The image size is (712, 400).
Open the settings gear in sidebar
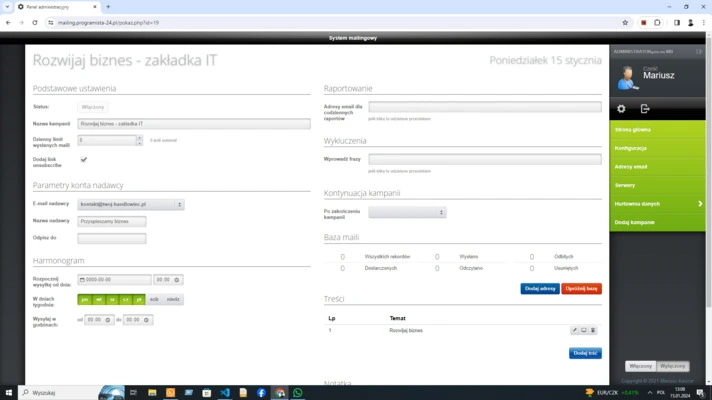click(621, 109)
